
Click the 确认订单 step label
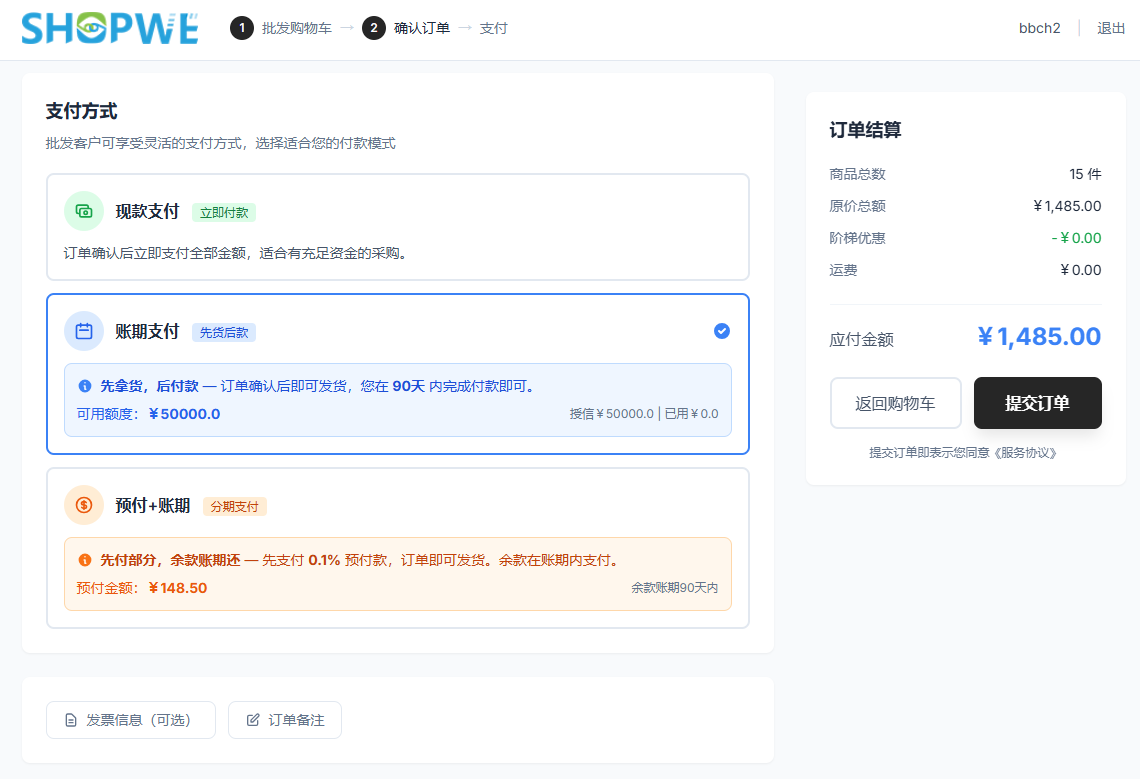(x=422, y=28)
